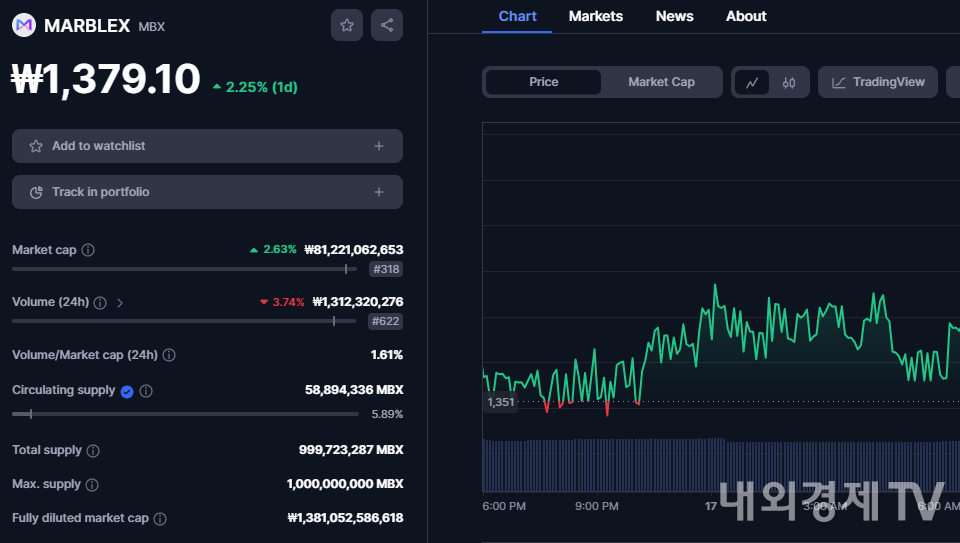Open the News tab
This screenshot has width=960, height=543.
click(x=674, y=16)
